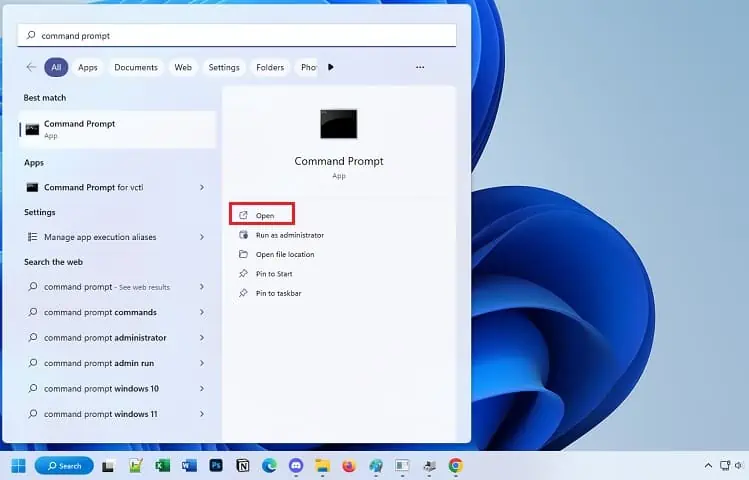
Task: Switch to the Web filter tab
Action: (183, 67)
